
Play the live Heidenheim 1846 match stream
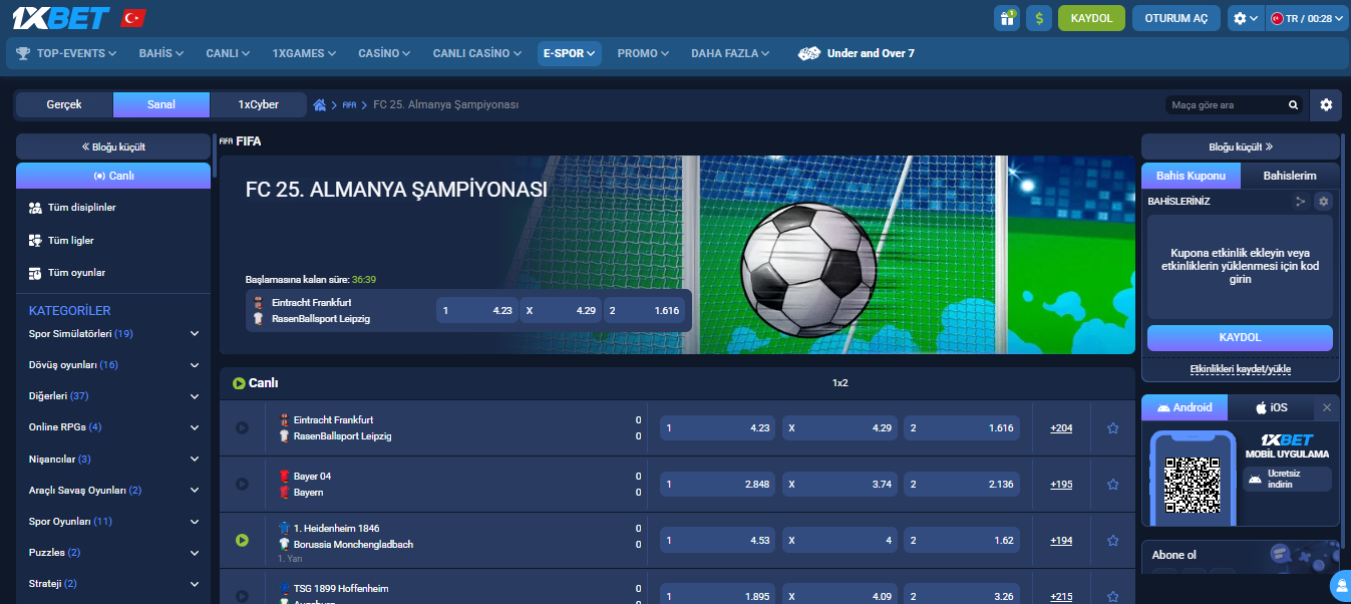click(241, 540)
